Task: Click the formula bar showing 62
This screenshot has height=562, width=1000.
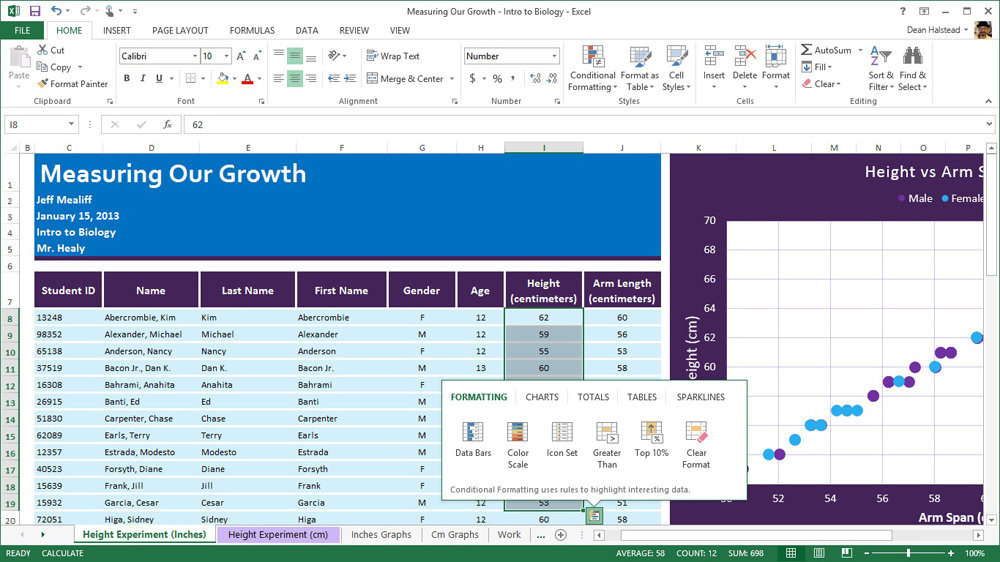Action: pyautogui.click(x=589, y=124)
